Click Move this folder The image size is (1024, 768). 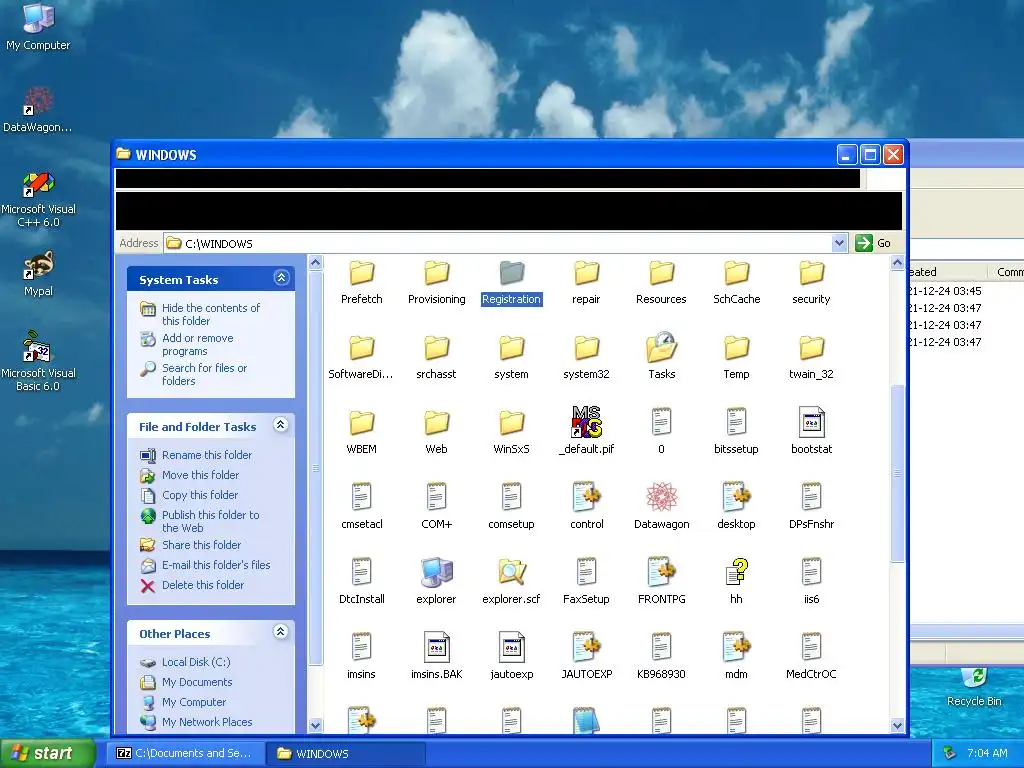[200, 475]
